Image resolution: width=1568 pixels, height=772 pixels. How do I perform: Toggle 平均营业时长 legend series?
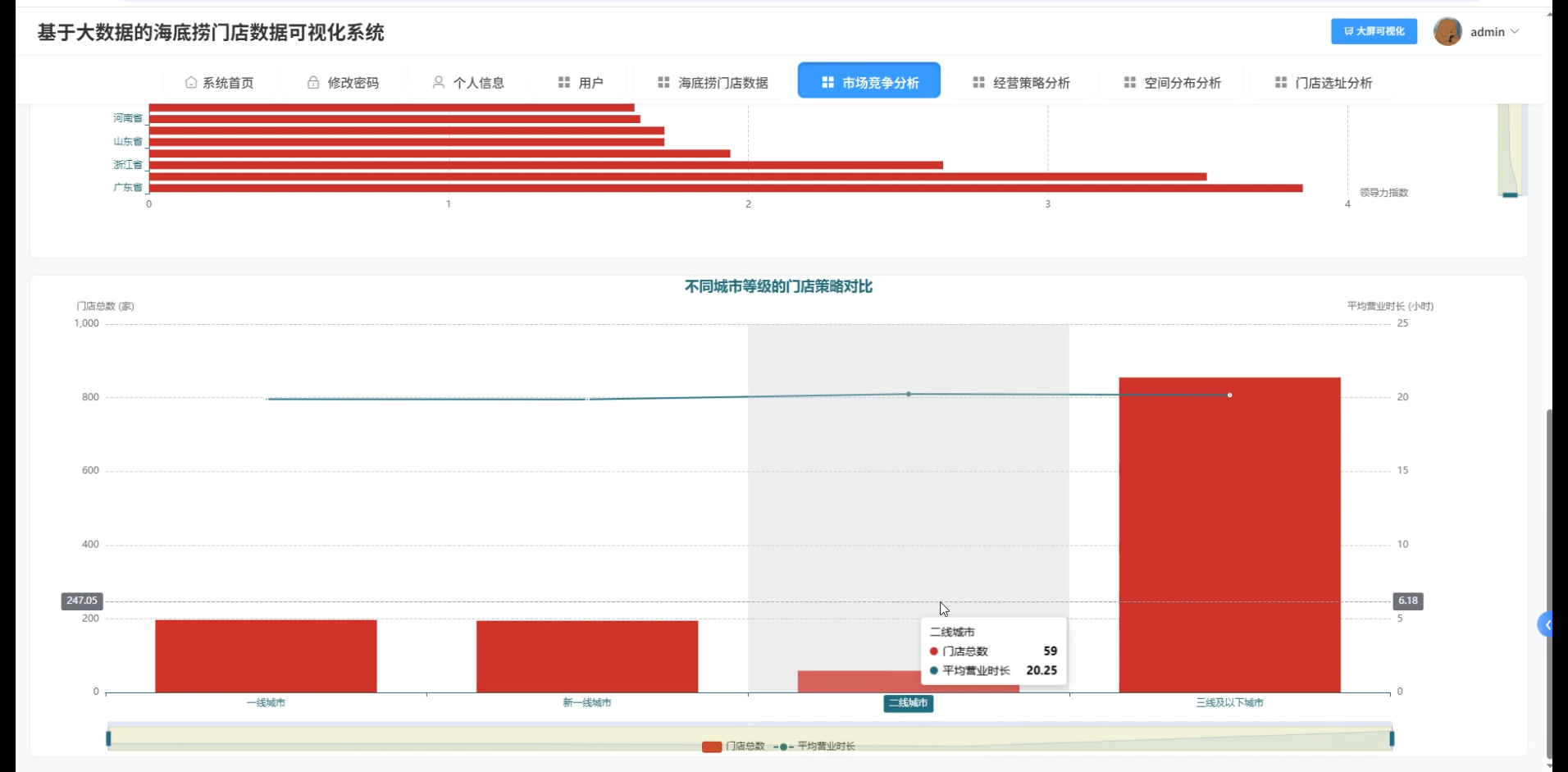click(x=814, y=746)
